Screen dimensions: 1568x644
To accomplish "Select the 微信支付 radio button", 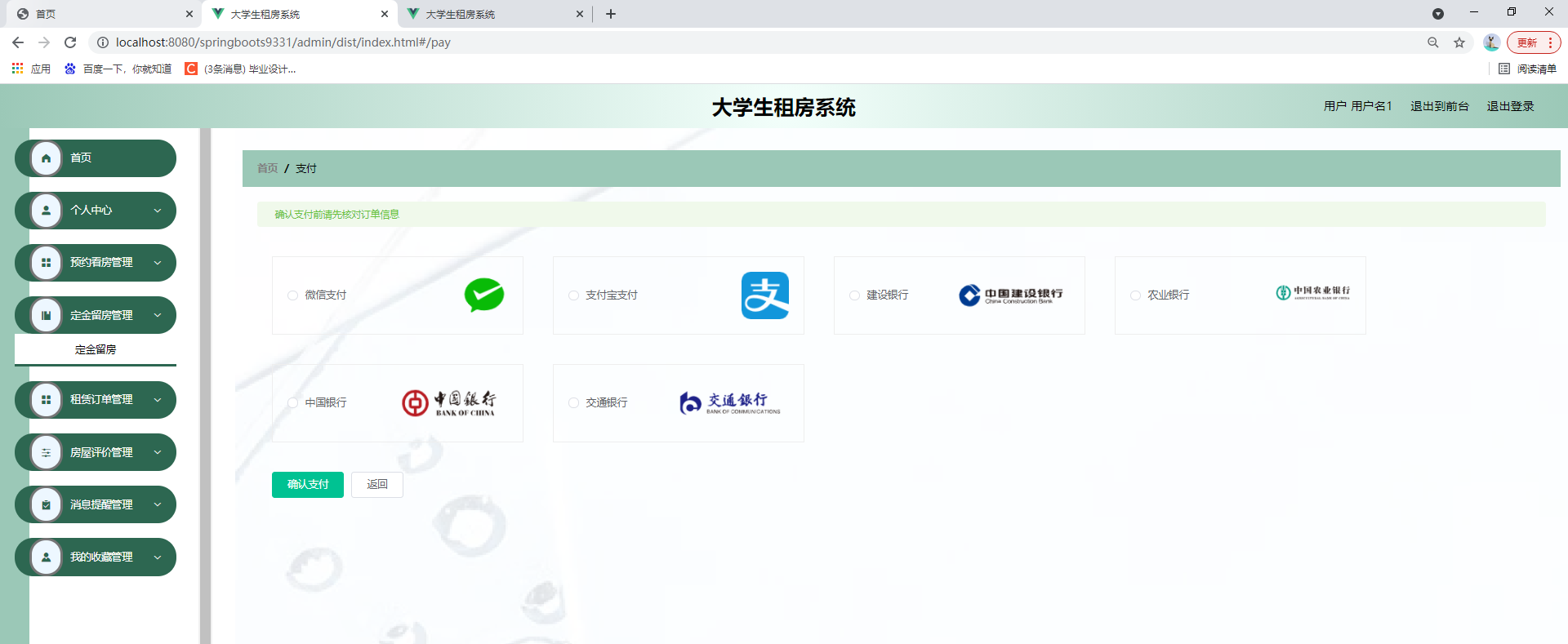I will [x=292, y=295].
